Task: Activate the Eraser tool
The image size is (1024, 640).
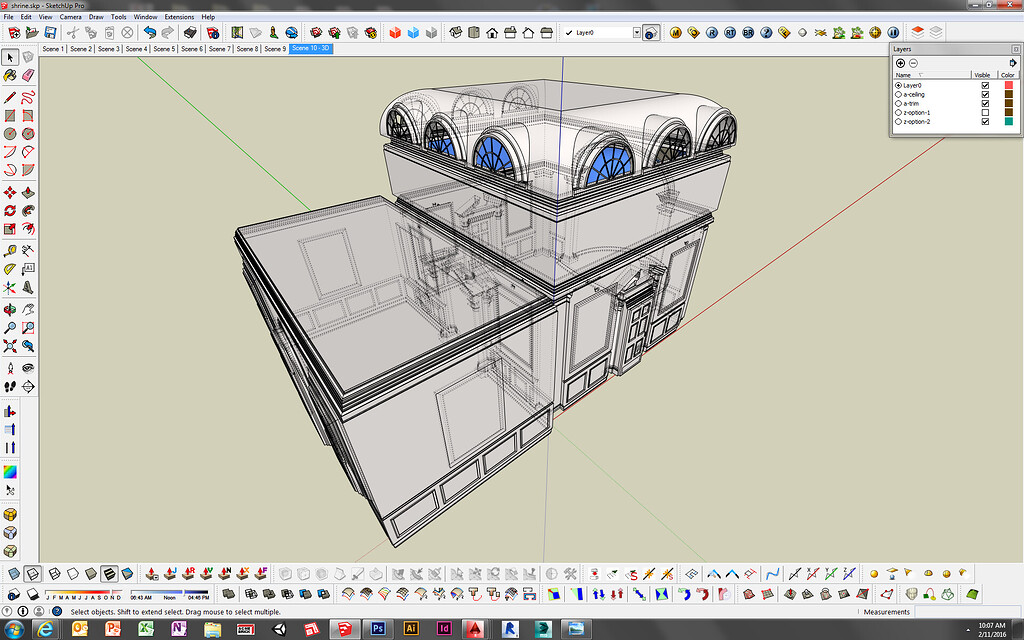Action: tap(29, 75)
